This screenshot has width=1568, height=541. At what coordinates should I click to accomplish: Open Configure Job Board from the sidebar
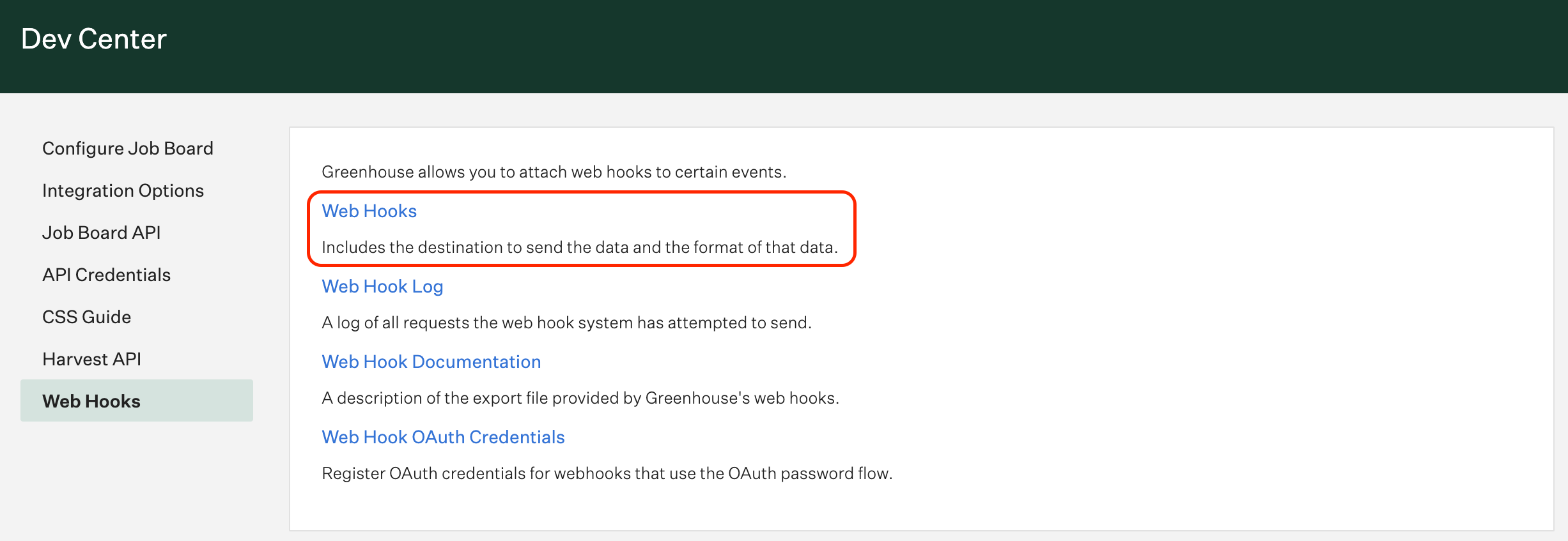coord(127,148)
